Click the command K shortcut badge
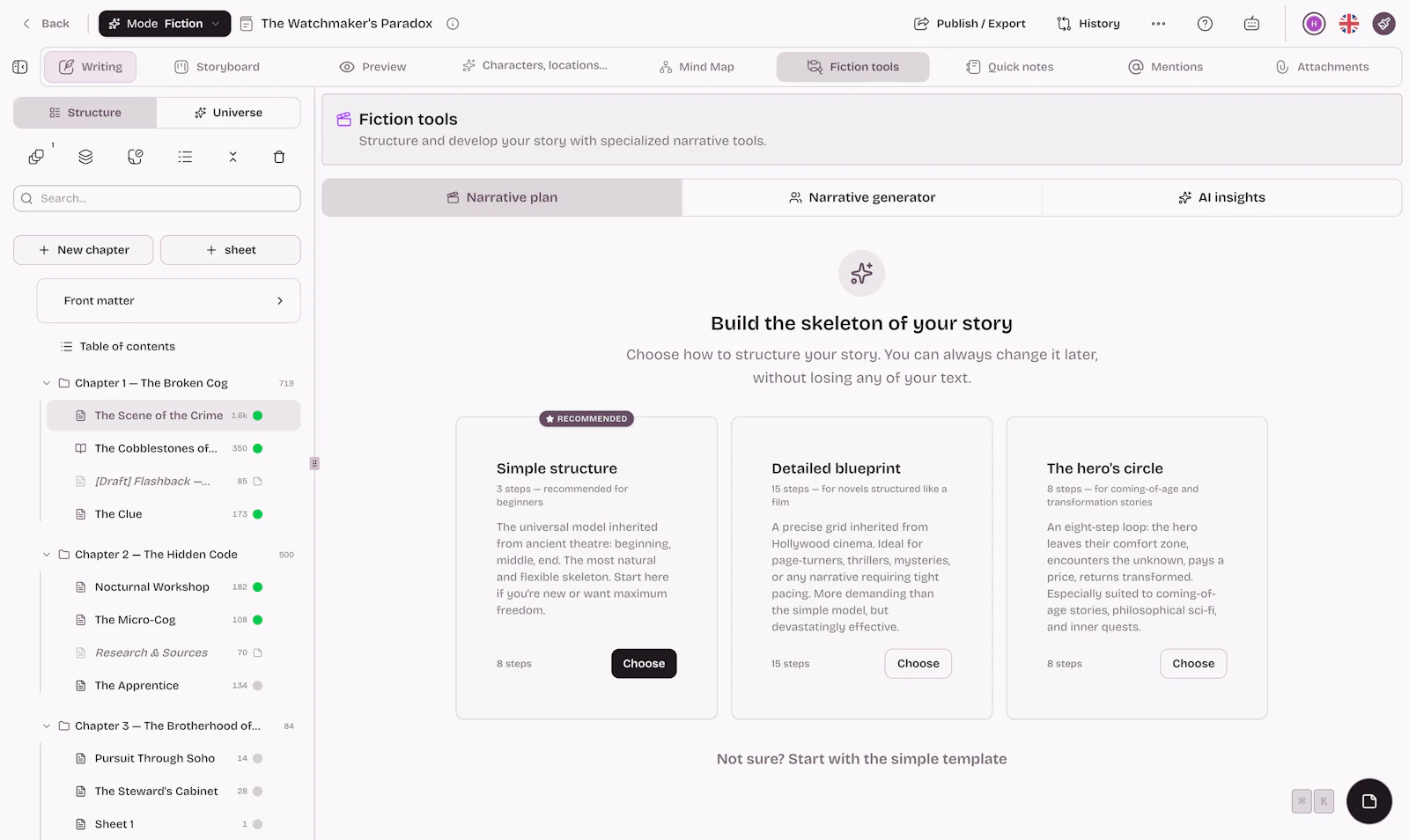The width and height of the screenshot is (1409, 840). click(1313, 801)
